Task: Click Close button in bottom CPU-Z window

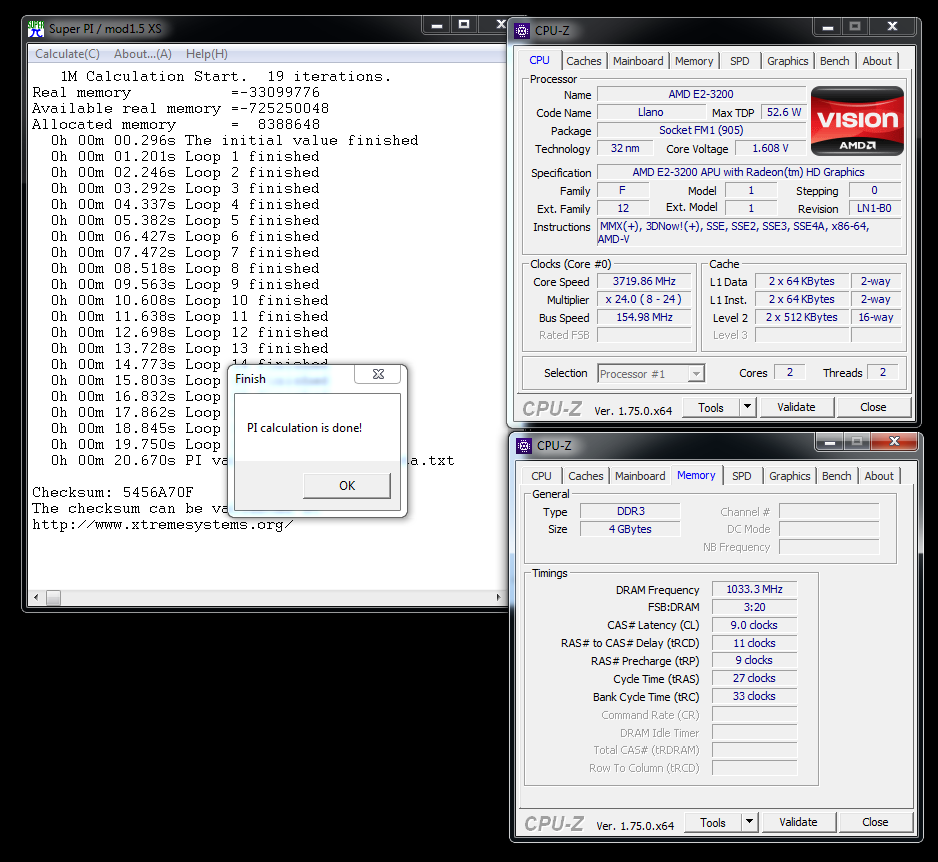Action: pyautogui.click(x=875, y=823)
